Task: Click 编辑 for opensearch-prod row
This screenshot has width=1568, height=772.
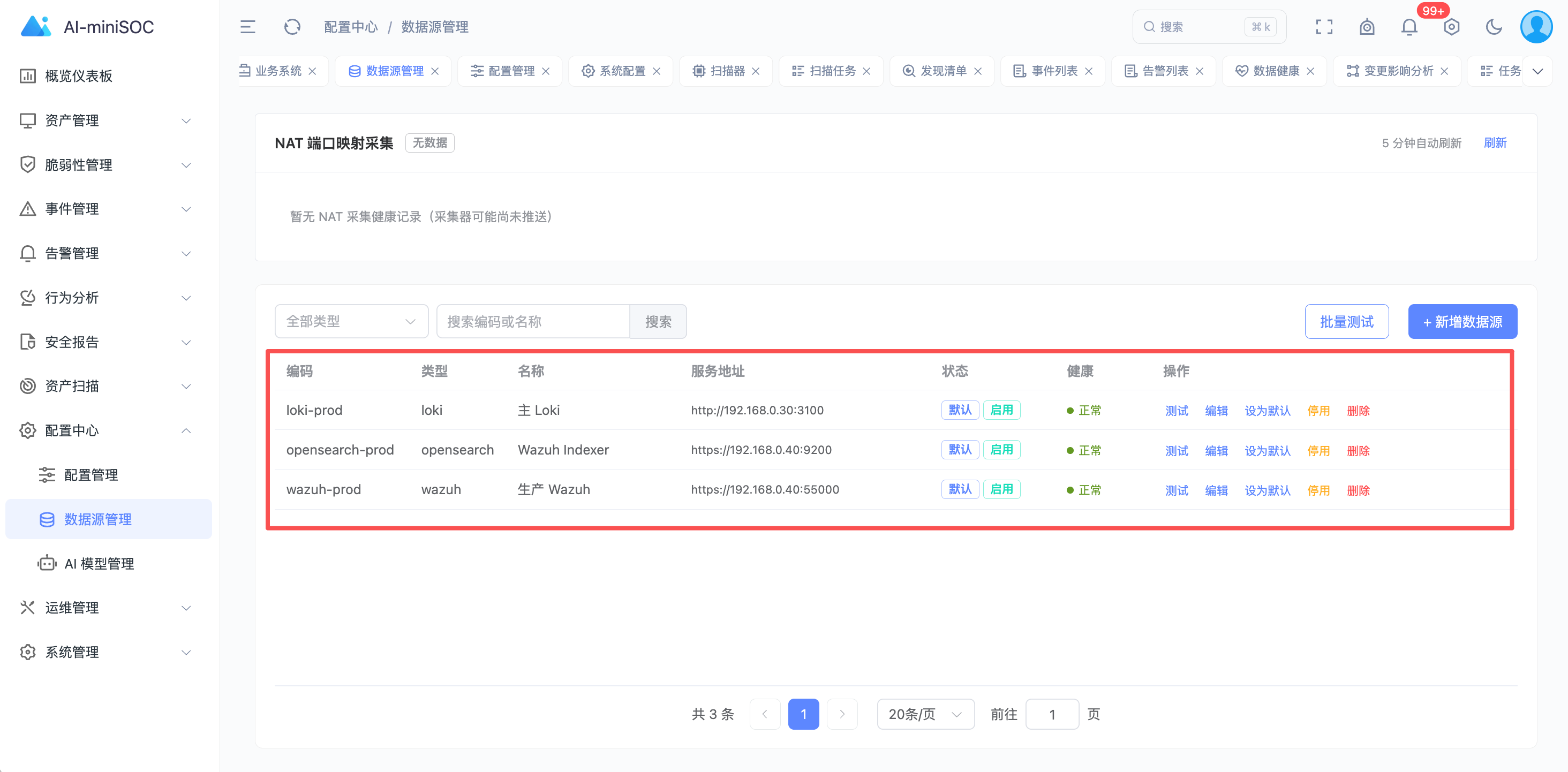Action: [x=1216, y=451]
